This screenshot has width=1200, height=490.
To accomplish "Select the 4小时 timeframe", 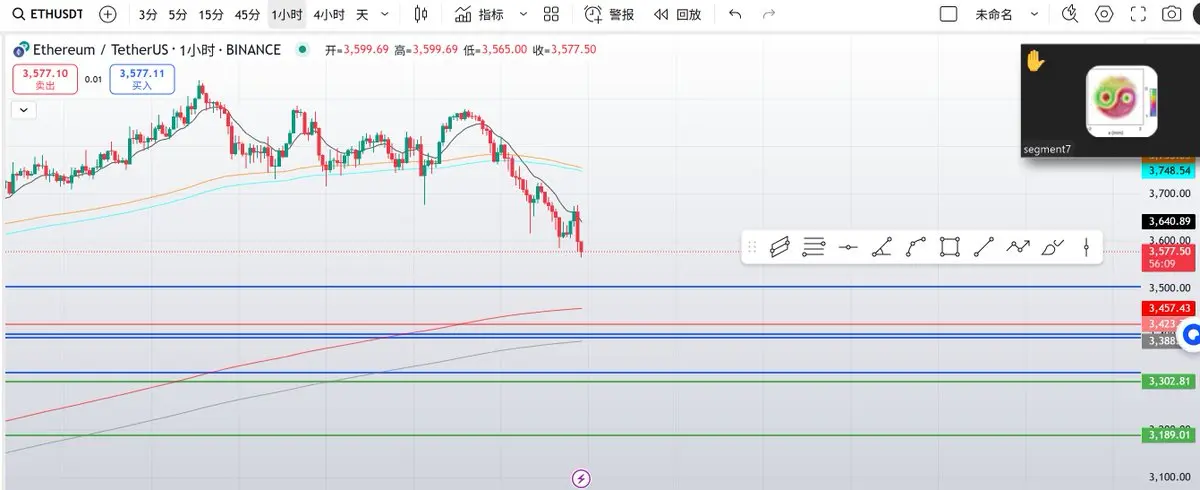I will (x=329, y=15).
